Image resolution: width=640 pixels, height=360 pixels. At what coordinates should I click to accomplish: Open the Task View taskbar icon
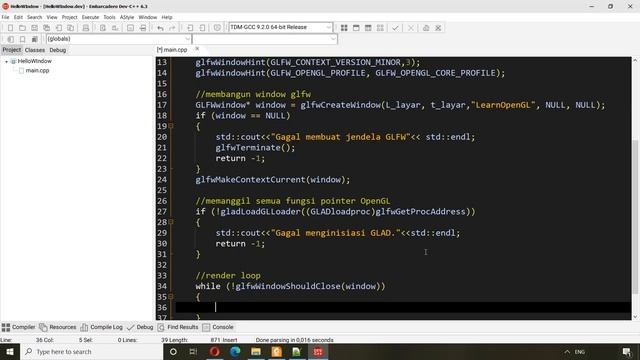tap(193, 351)
